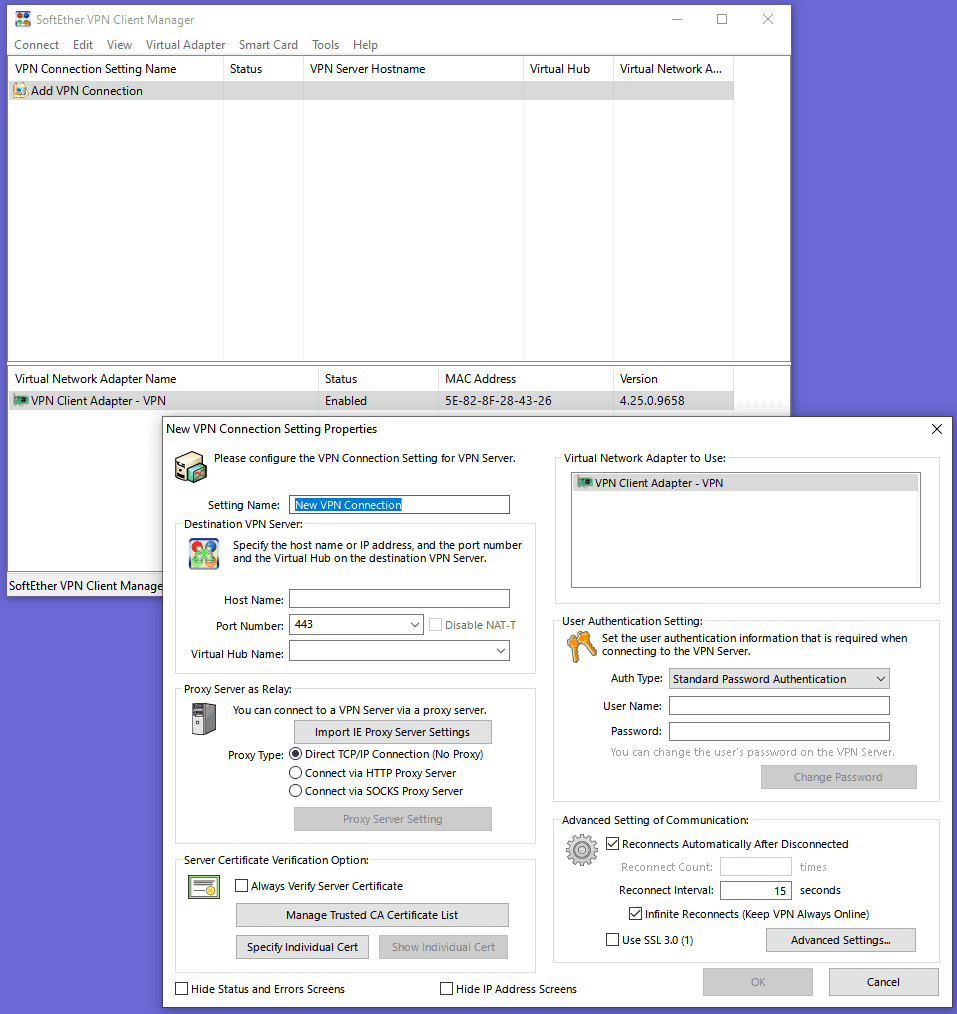957x1014 pixels.
Task: Click the Reconnect Interval field
Action: tap(756, 890)
